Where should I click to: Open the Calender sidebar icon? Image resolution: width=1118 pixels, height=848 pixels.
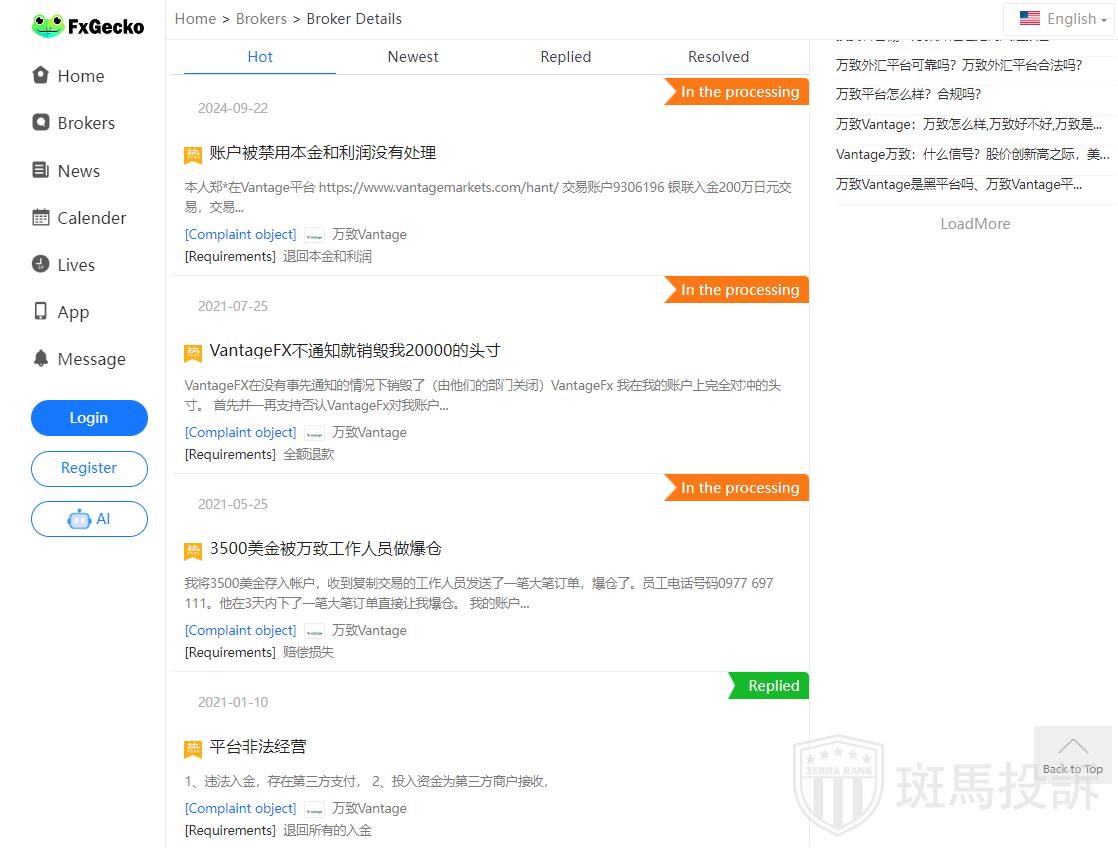tap(41, 217)
